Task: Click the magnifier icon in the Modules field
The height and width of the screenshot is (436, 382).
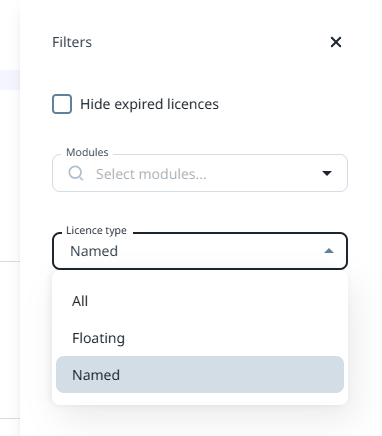Action: 76,173
